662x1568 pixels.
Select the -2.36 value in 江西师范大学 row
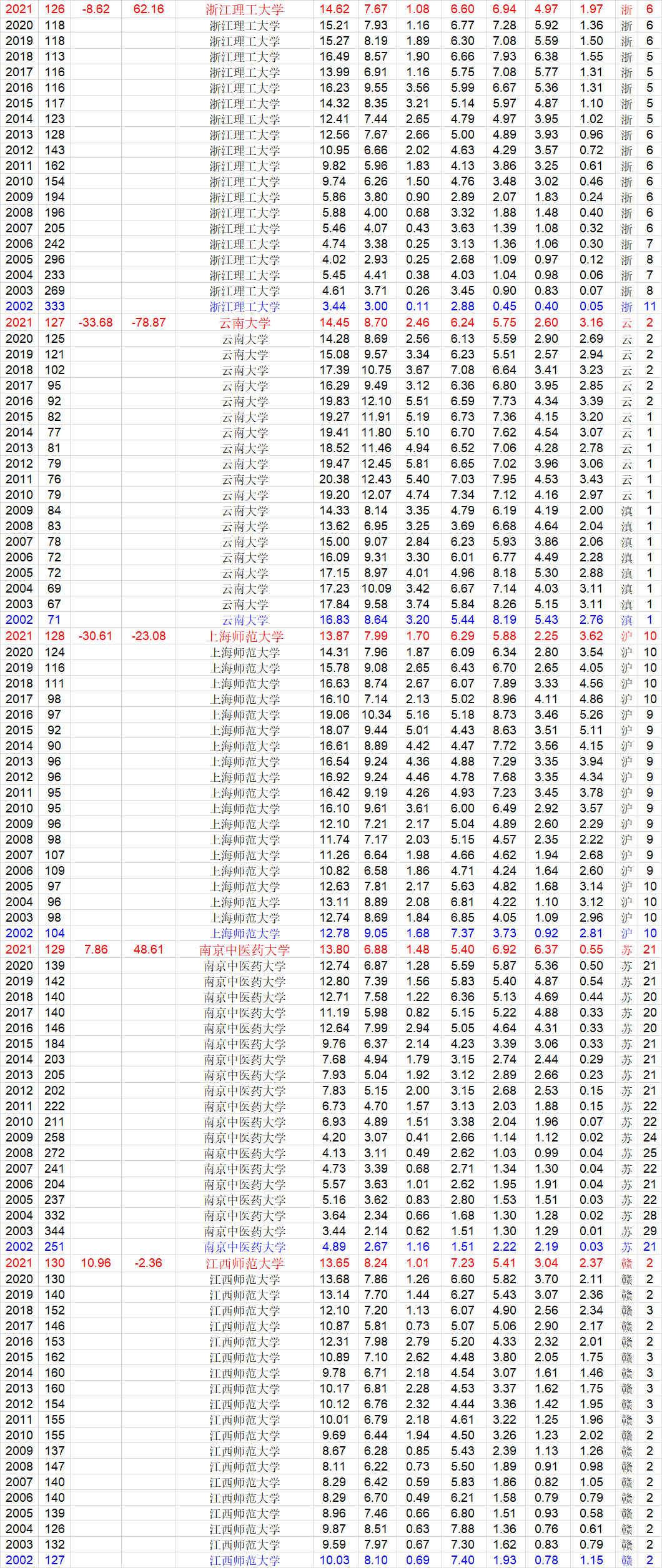[149, 1263]
